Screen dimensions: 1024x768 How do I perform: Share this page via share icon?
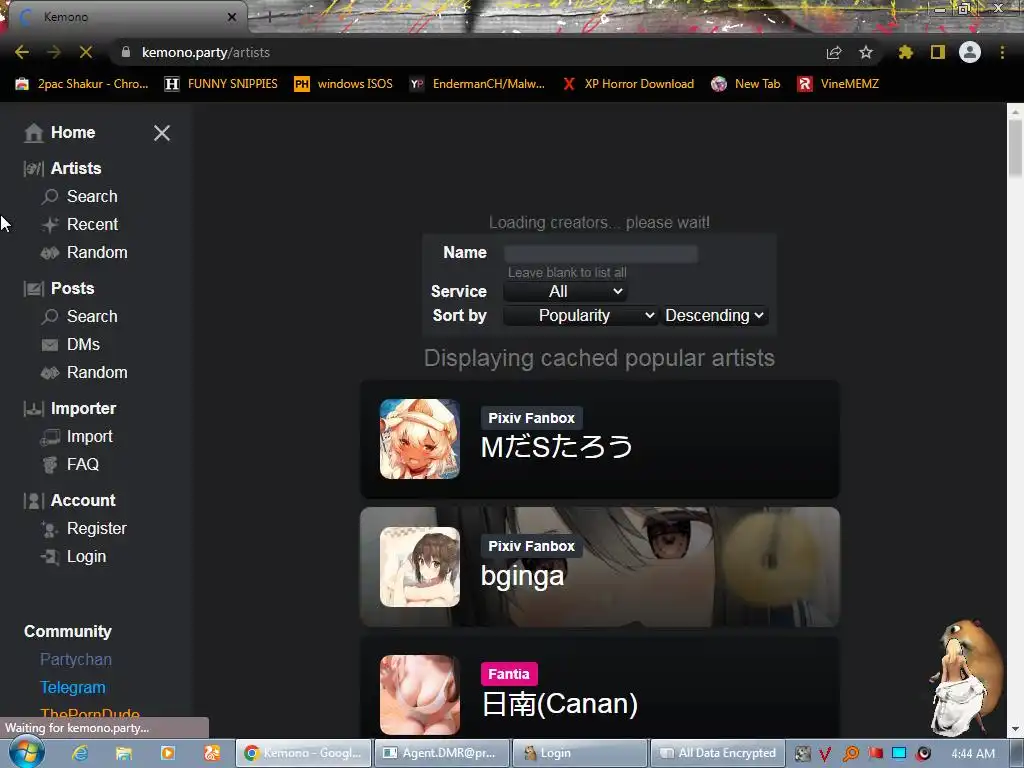click(x=834, y=52)
